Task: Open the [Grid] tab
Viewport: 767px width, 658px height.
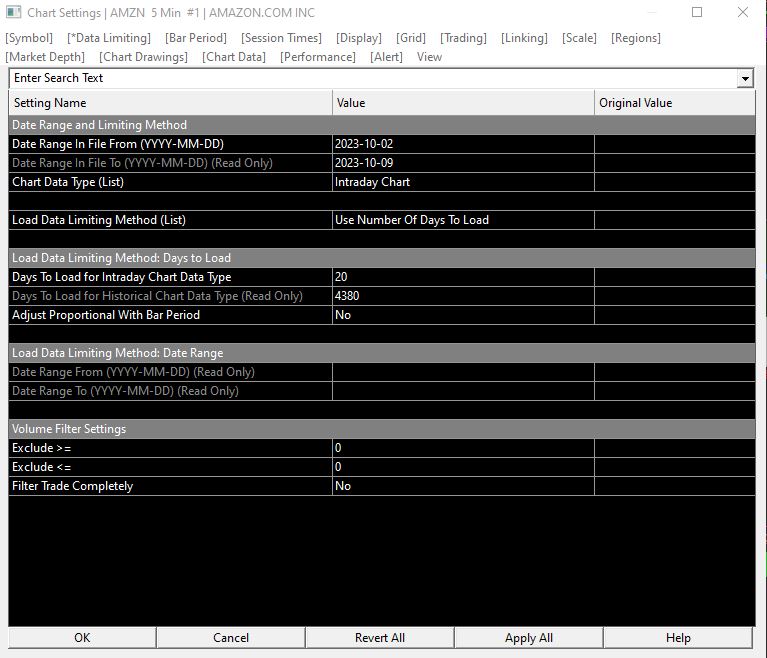Action: tap(411, 38)
